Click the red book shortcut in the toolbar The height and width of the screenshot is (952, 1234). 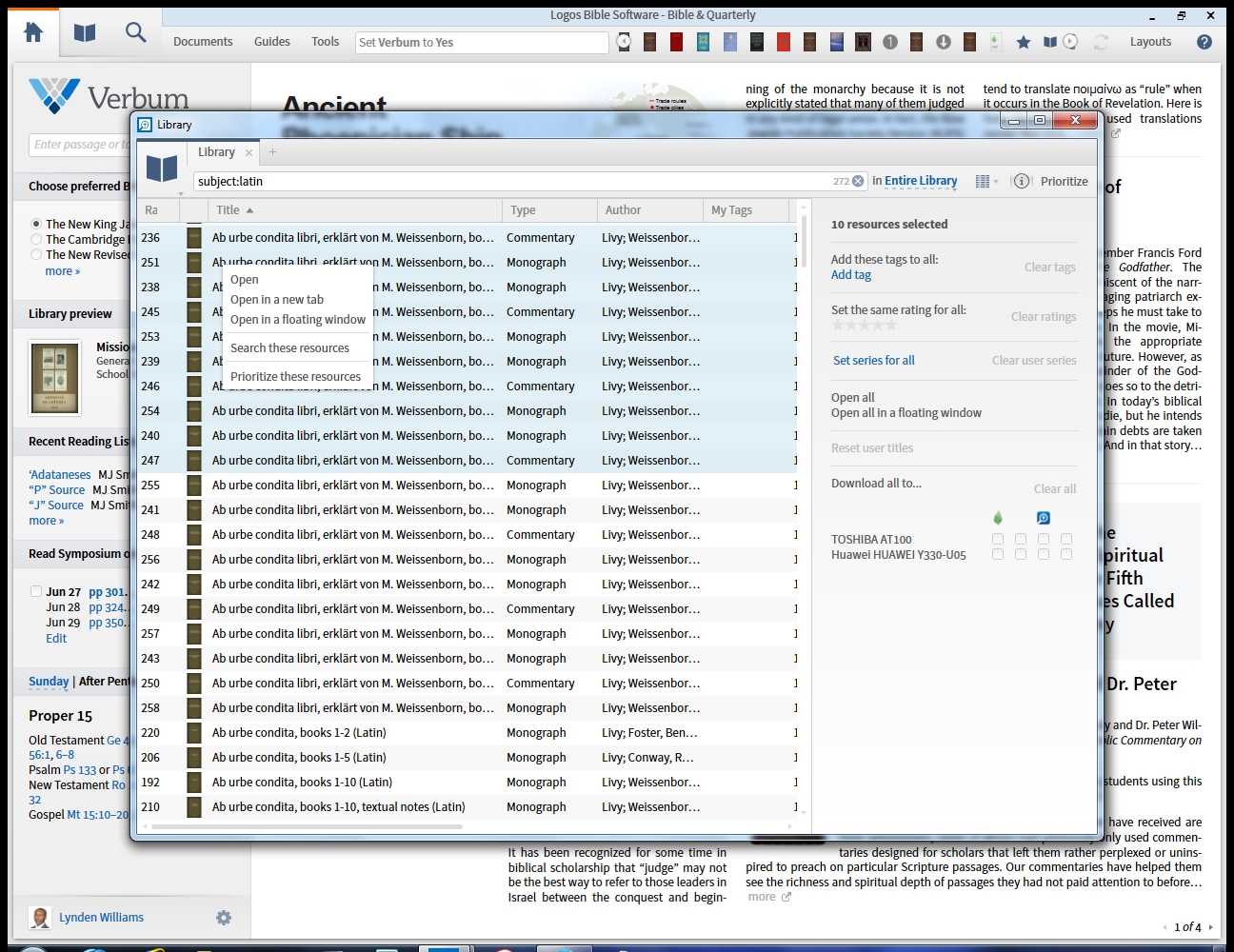[676, 41]
